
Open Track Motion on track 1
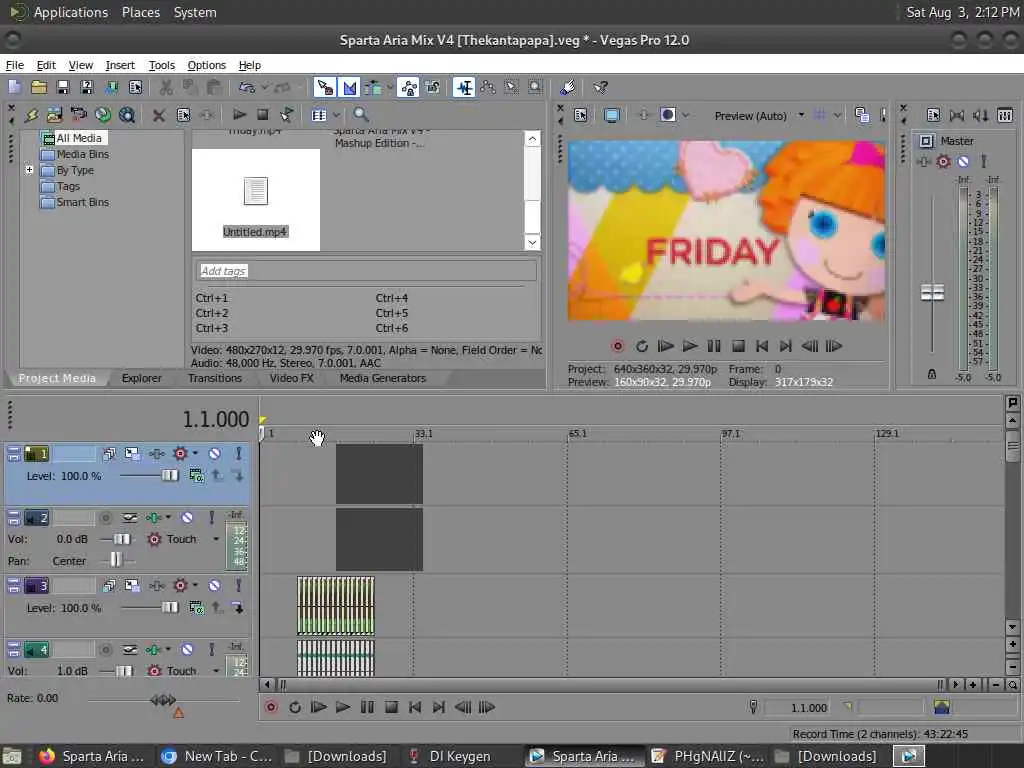tap(133, 453)
